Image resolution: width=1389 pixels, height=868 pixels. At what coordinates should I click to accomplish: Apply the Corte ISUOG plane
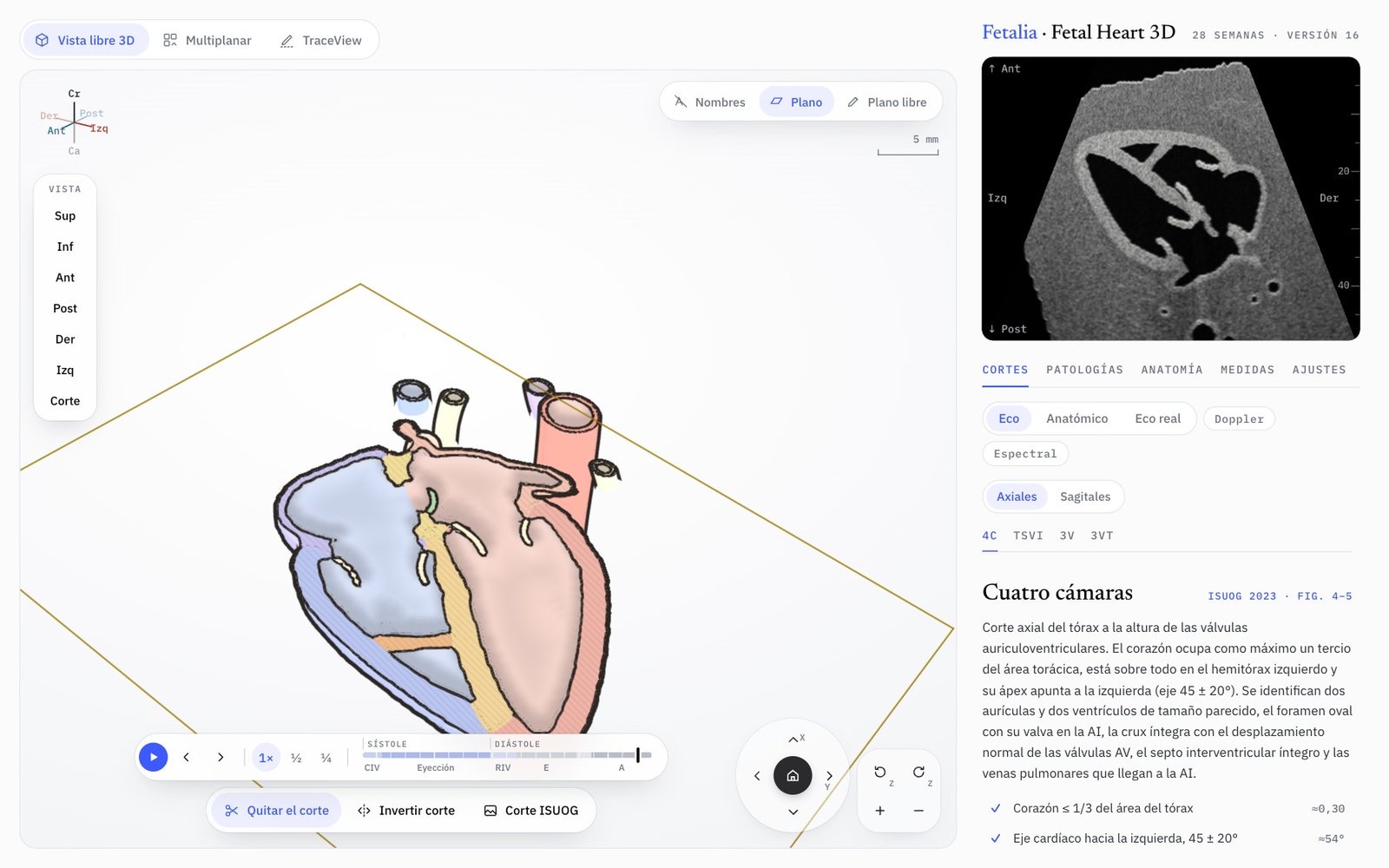tap(531, 811)
